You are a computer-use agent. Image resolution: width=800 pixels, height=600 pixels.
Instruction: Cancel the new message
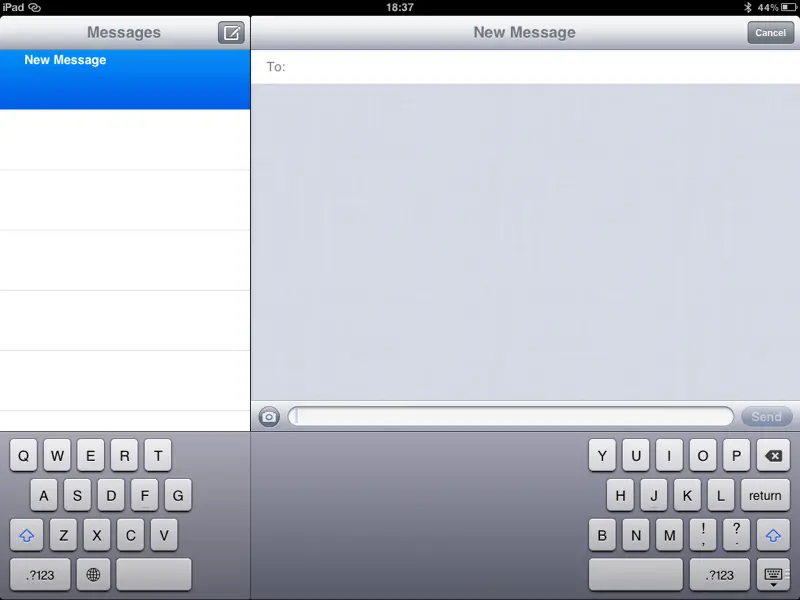(770, 33)
